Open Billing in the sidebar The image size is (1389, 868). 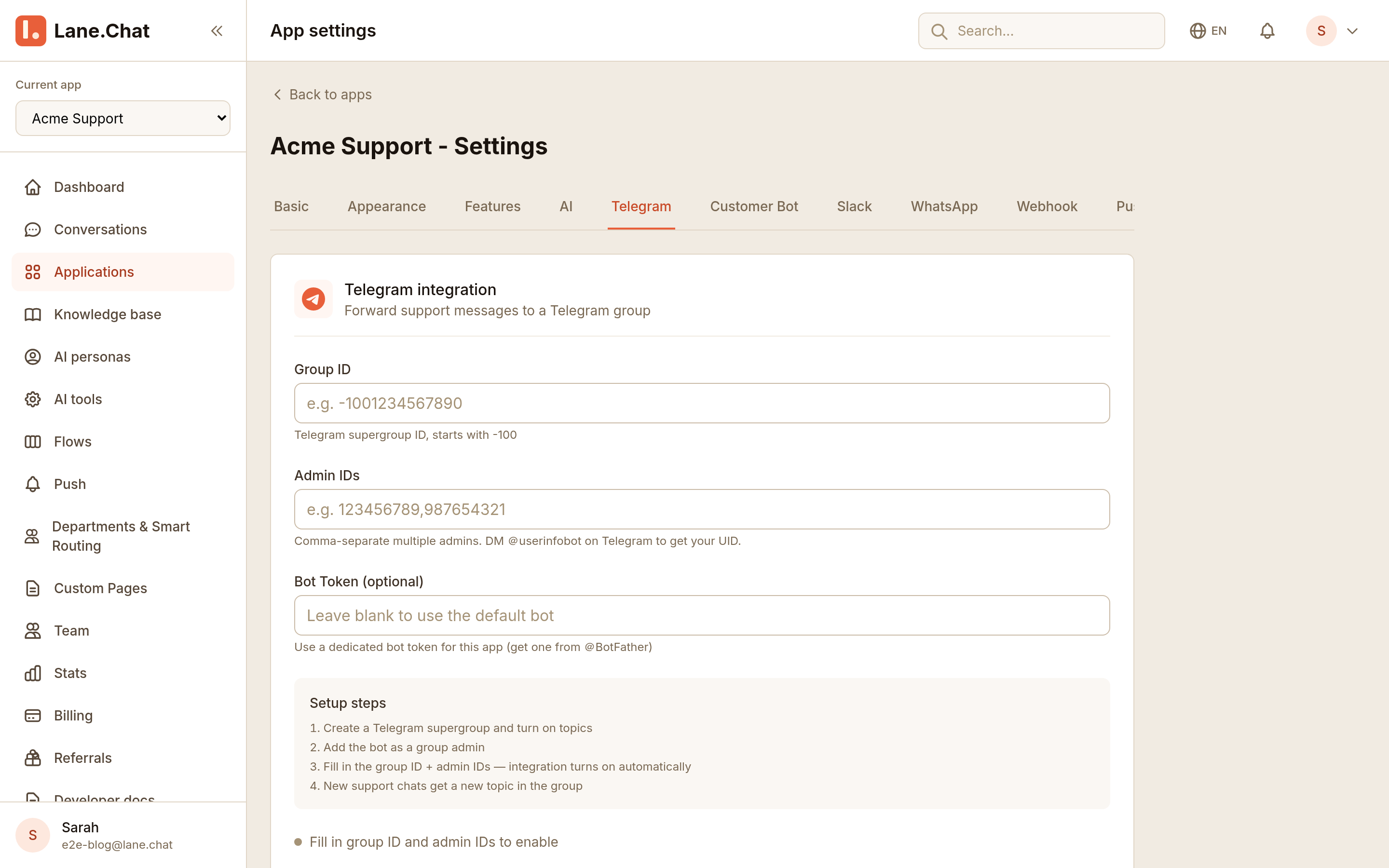point(123,716)
